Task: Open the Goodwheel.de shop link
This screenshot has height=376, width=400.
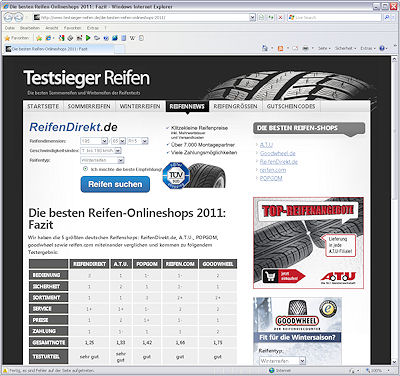Action: (278, 153)
